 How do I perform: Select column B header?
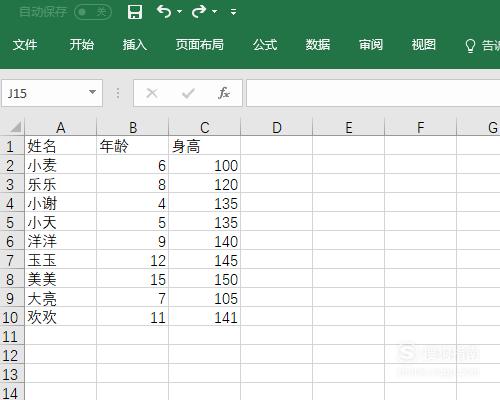(133, 127)
